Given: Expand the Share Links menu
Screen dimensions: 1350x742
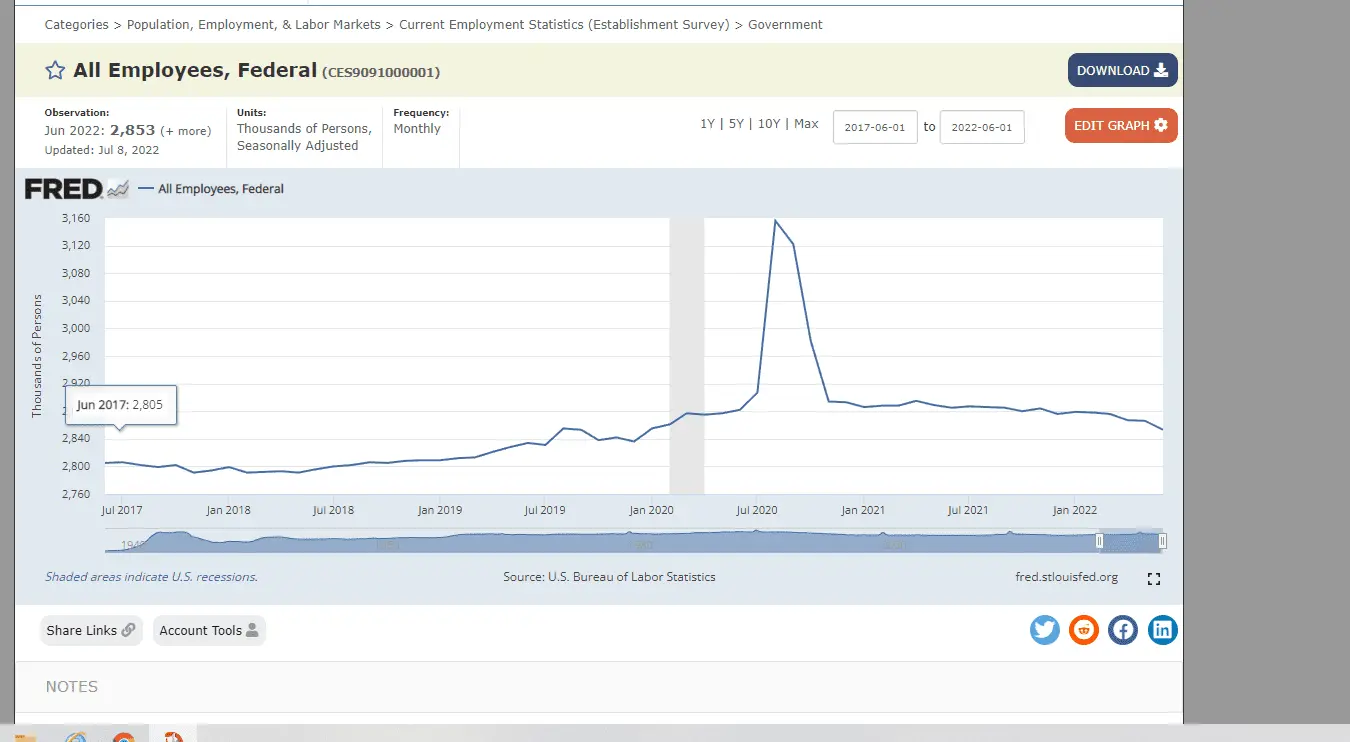Looking at the screenshot, I should click(90, 631).
